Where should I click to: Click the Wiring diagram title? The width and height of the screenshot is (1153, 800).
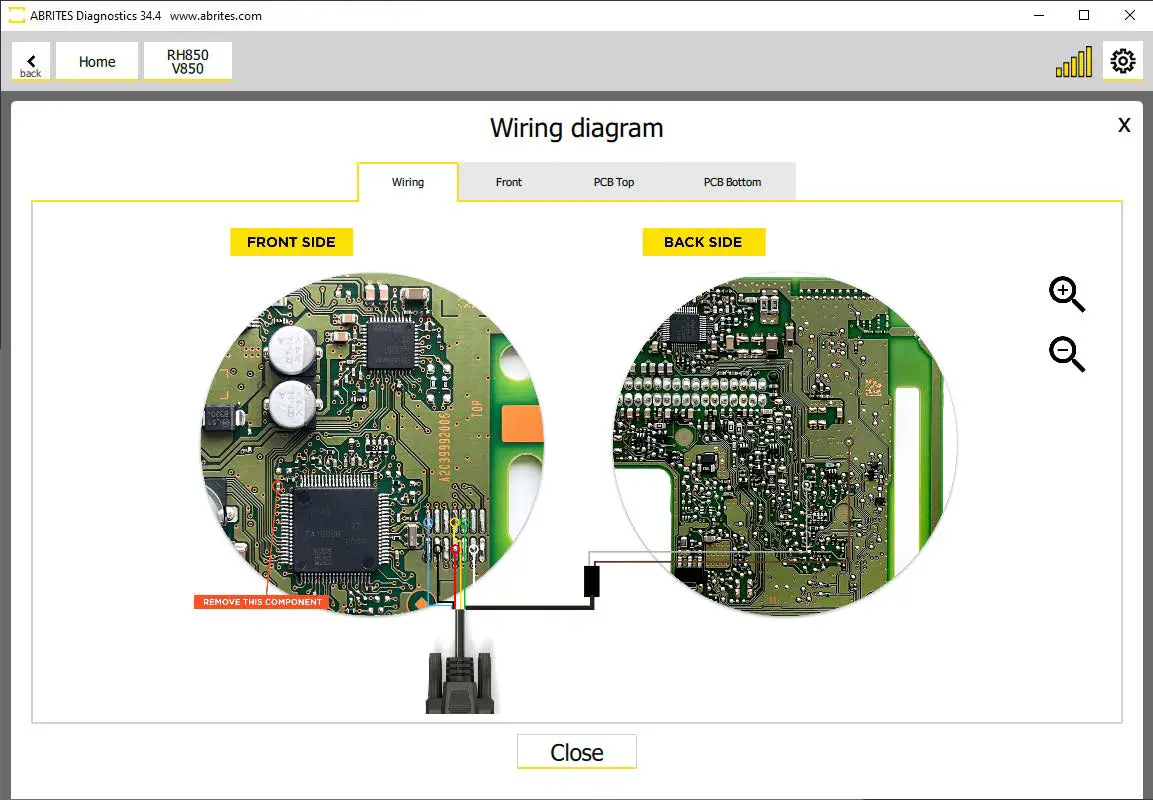point(576,128)
